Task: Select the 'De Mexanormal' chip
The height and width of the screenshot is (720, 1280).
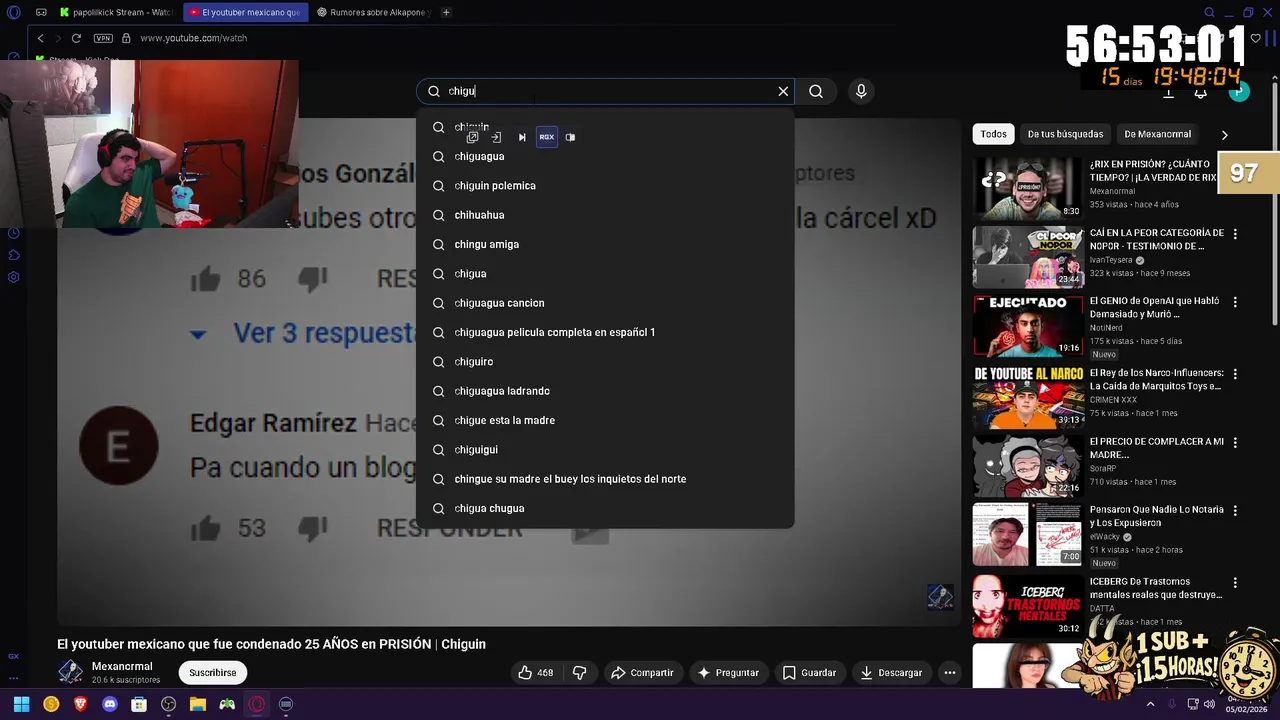Action: [x=1157, y=134]
